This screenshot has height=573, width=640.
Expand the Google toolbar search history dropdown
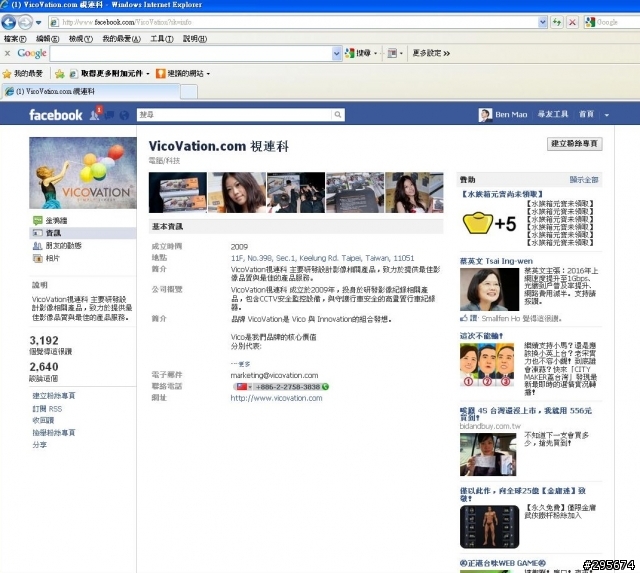click(x=336, y=53)
